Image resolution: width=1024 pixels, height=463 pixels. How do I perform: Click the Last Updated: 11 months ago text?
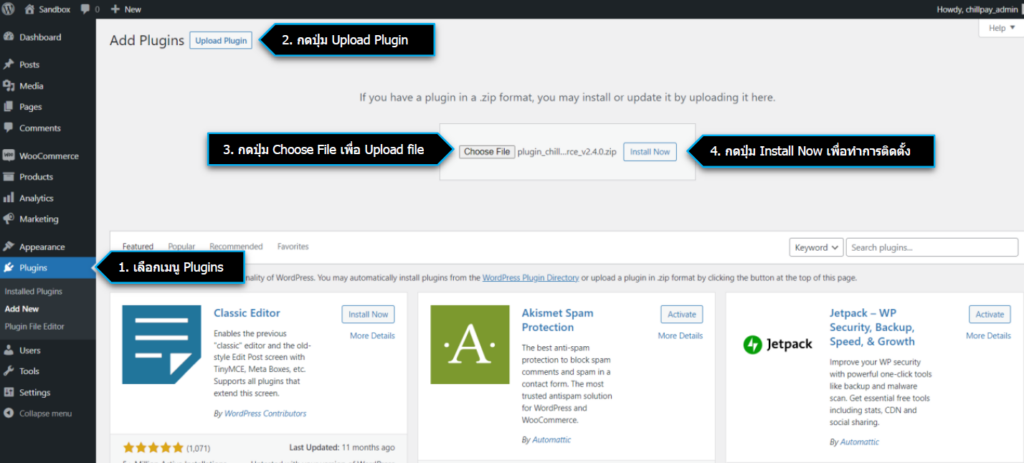[x=342, y=448]
